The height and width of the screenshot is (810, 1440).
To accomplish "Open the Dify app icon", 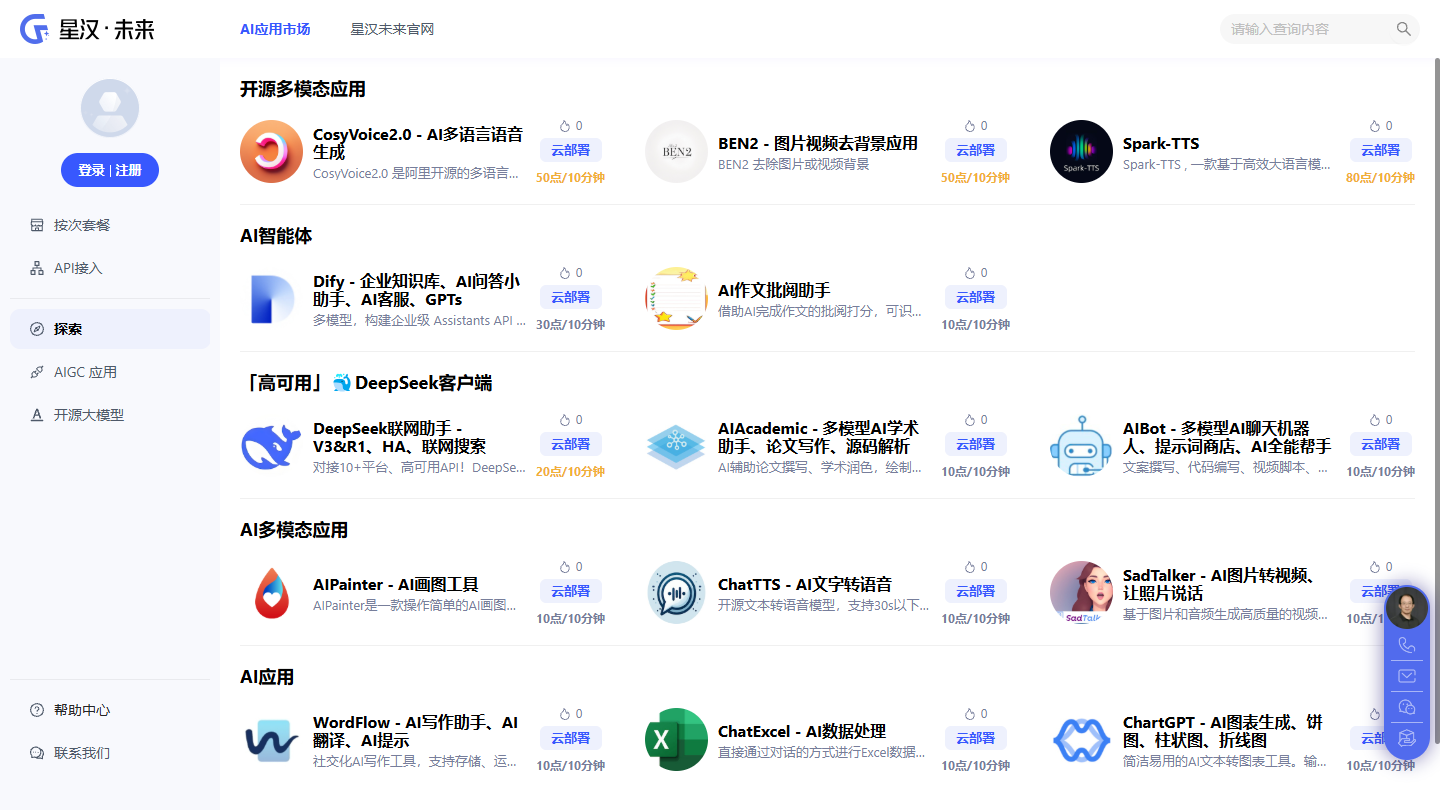I will 271,299.
